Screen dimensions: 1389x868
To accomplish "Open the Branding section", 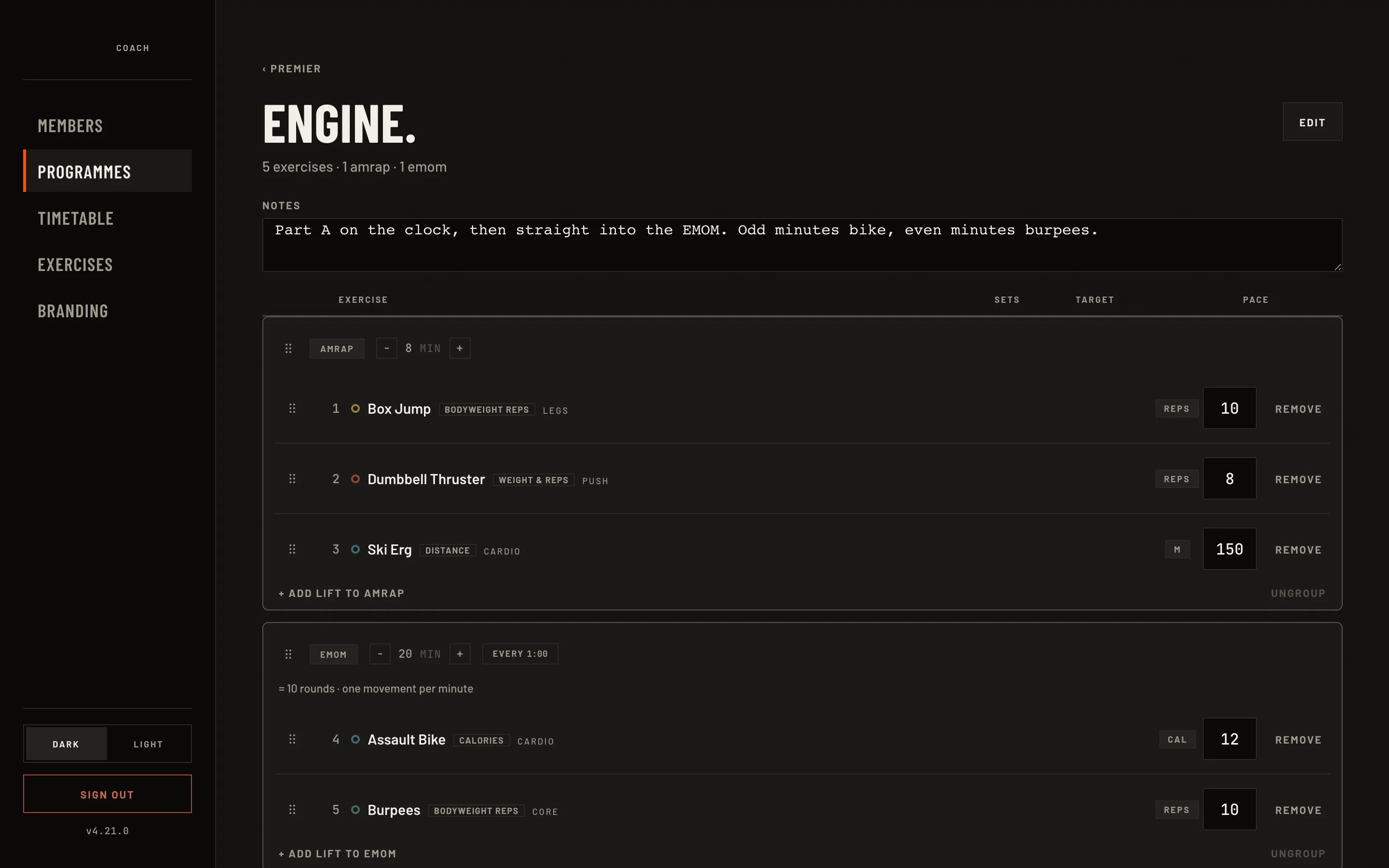I will coord(108,311).
